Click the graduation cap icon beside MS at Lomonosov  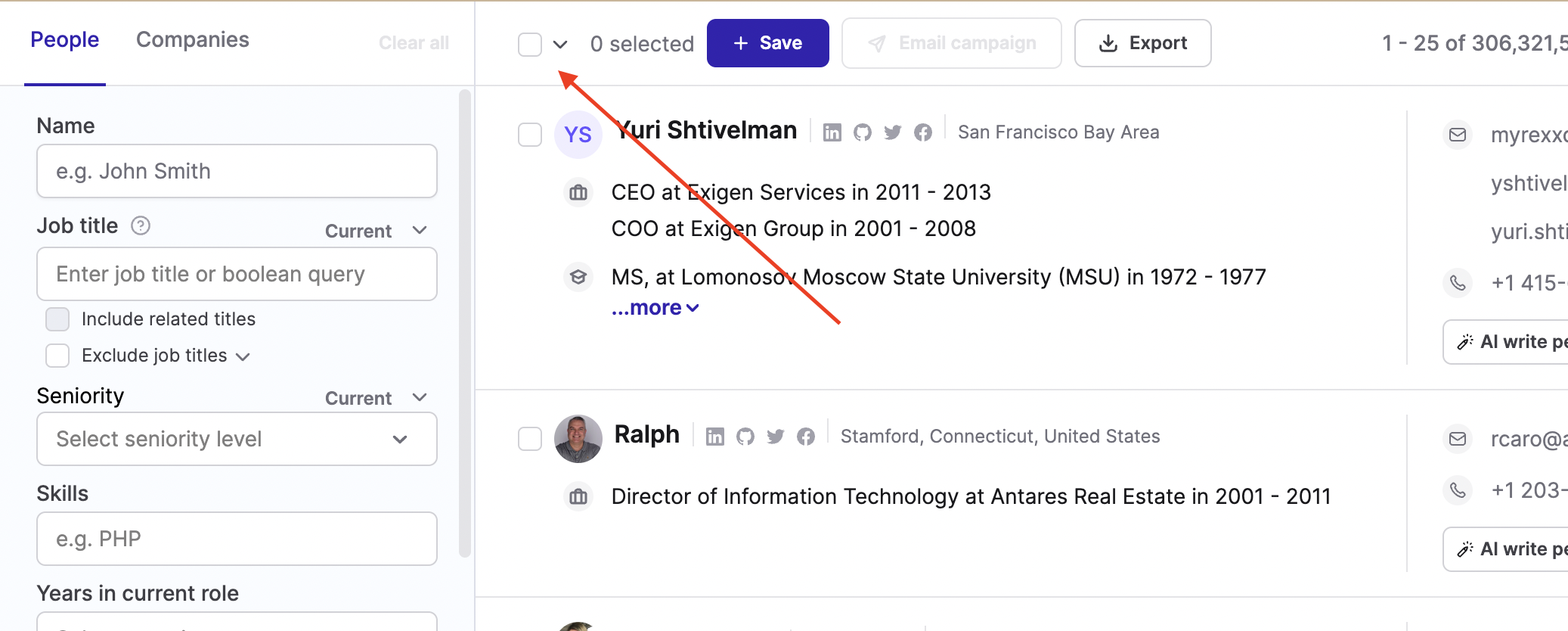tap(578, 277)
